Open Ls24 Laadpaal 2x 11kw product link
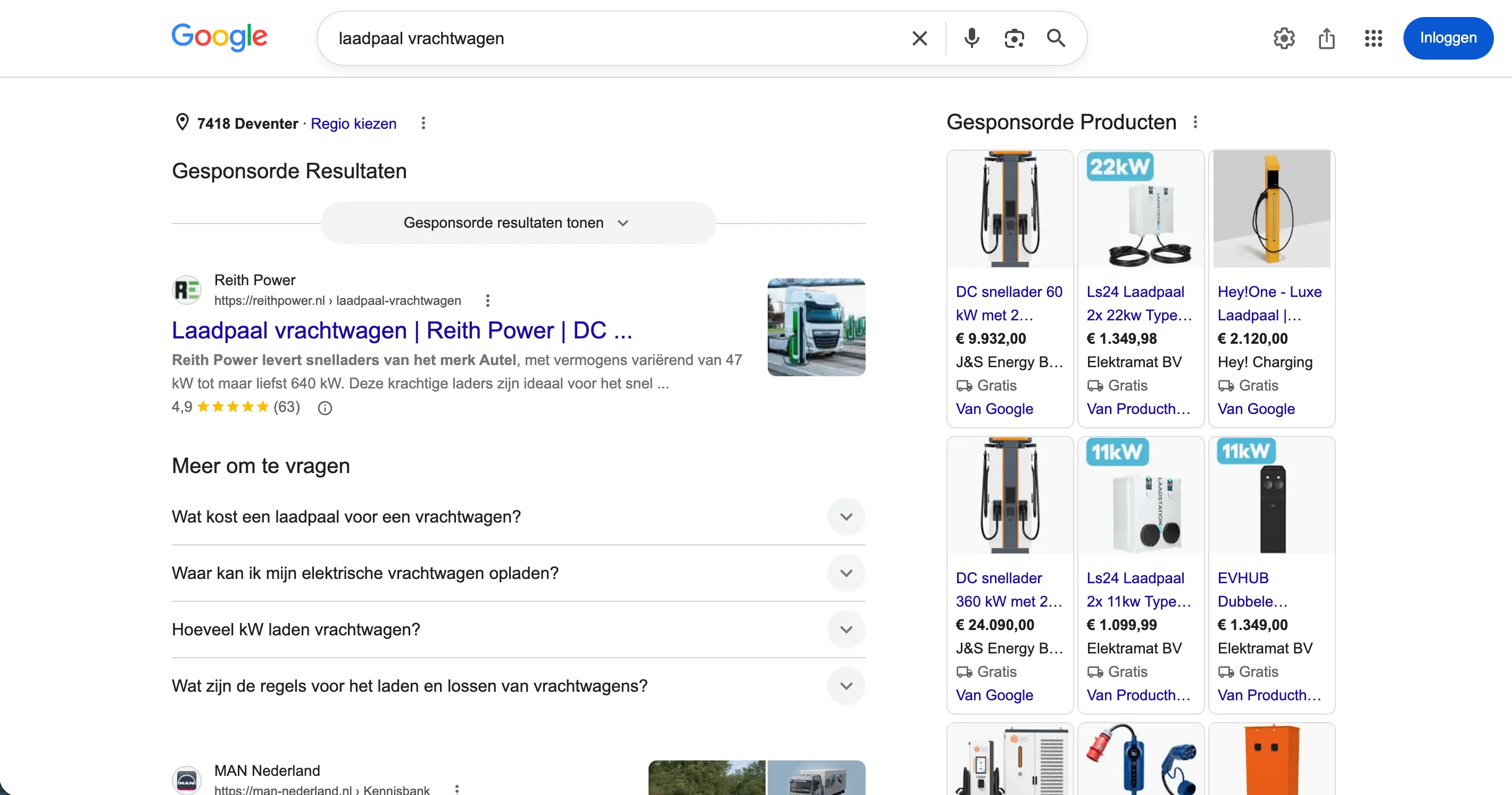 coord(1139,590)
